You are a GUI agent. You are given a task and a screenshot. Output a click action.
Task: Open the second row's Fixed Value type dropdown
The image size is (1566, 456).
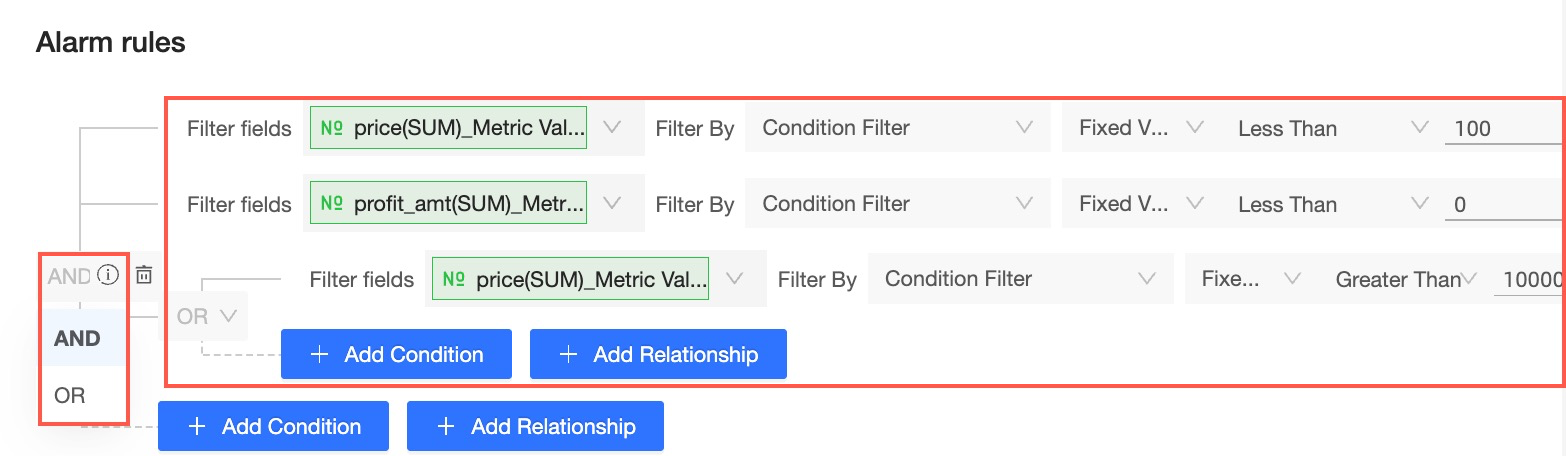pyautogui.click(x=1192, y=204)
